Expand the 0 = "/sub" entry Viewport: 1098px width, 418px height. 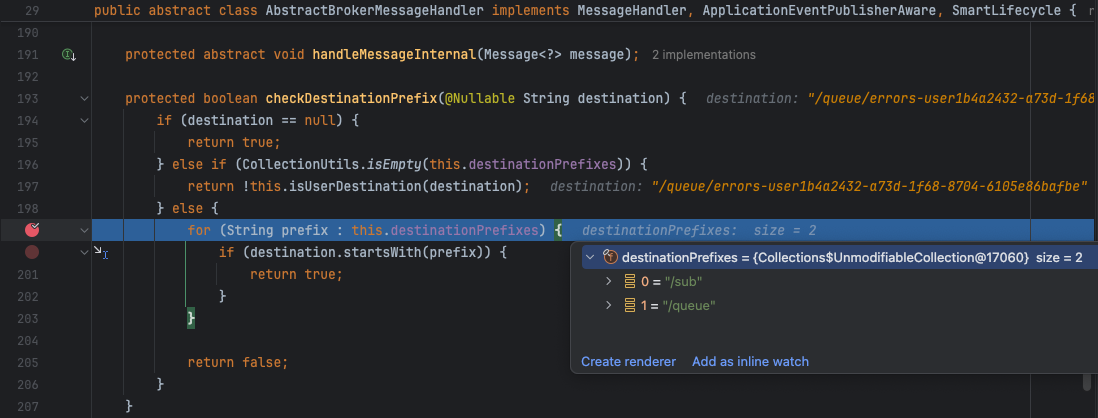point(609,281)
